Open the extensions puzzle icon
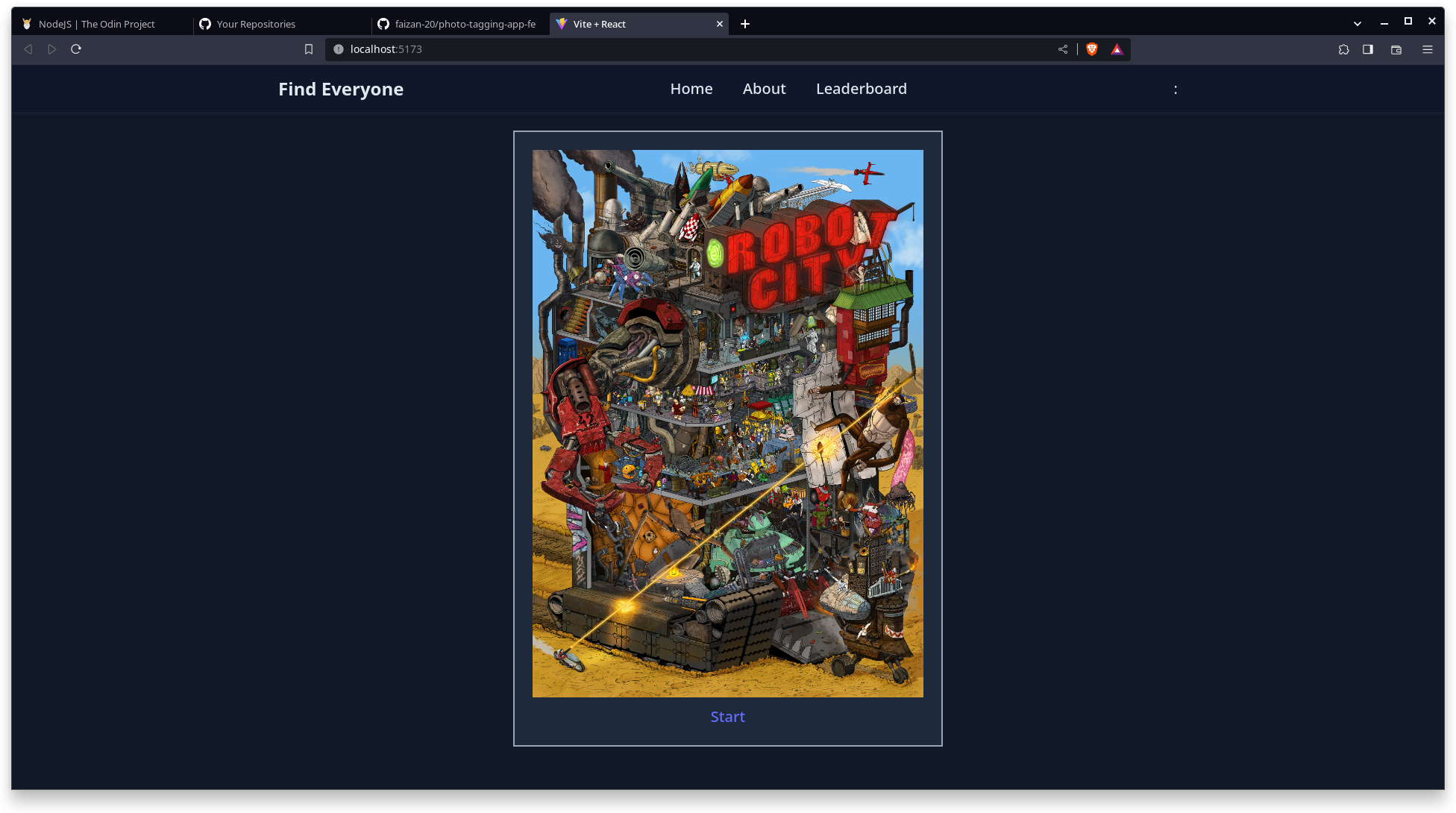Screen dimensions: 1456x813 (1344, 49)
